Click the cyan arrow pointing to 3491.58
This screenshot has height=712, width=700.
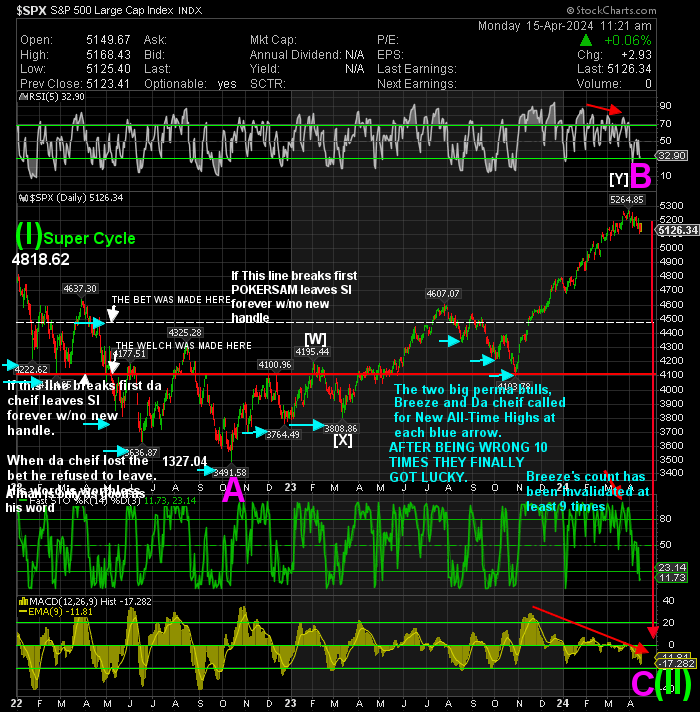pyautogui.click(x=207, y=471)
